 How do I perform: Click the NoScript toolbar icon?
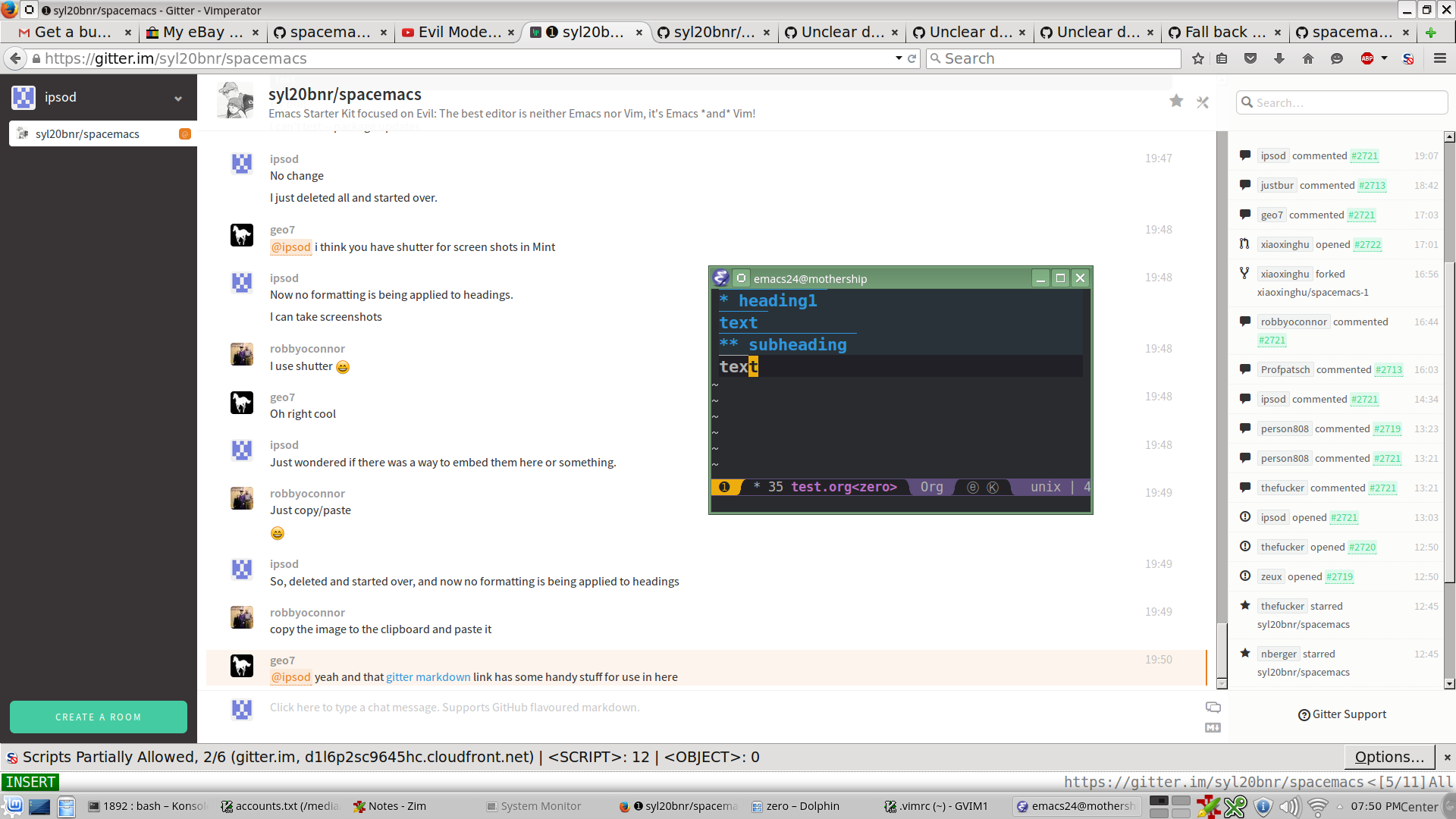tap(1408, 58)
